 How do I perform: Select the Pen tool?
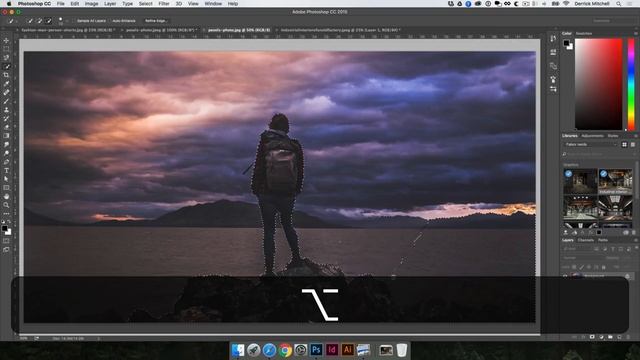[6, 162]
